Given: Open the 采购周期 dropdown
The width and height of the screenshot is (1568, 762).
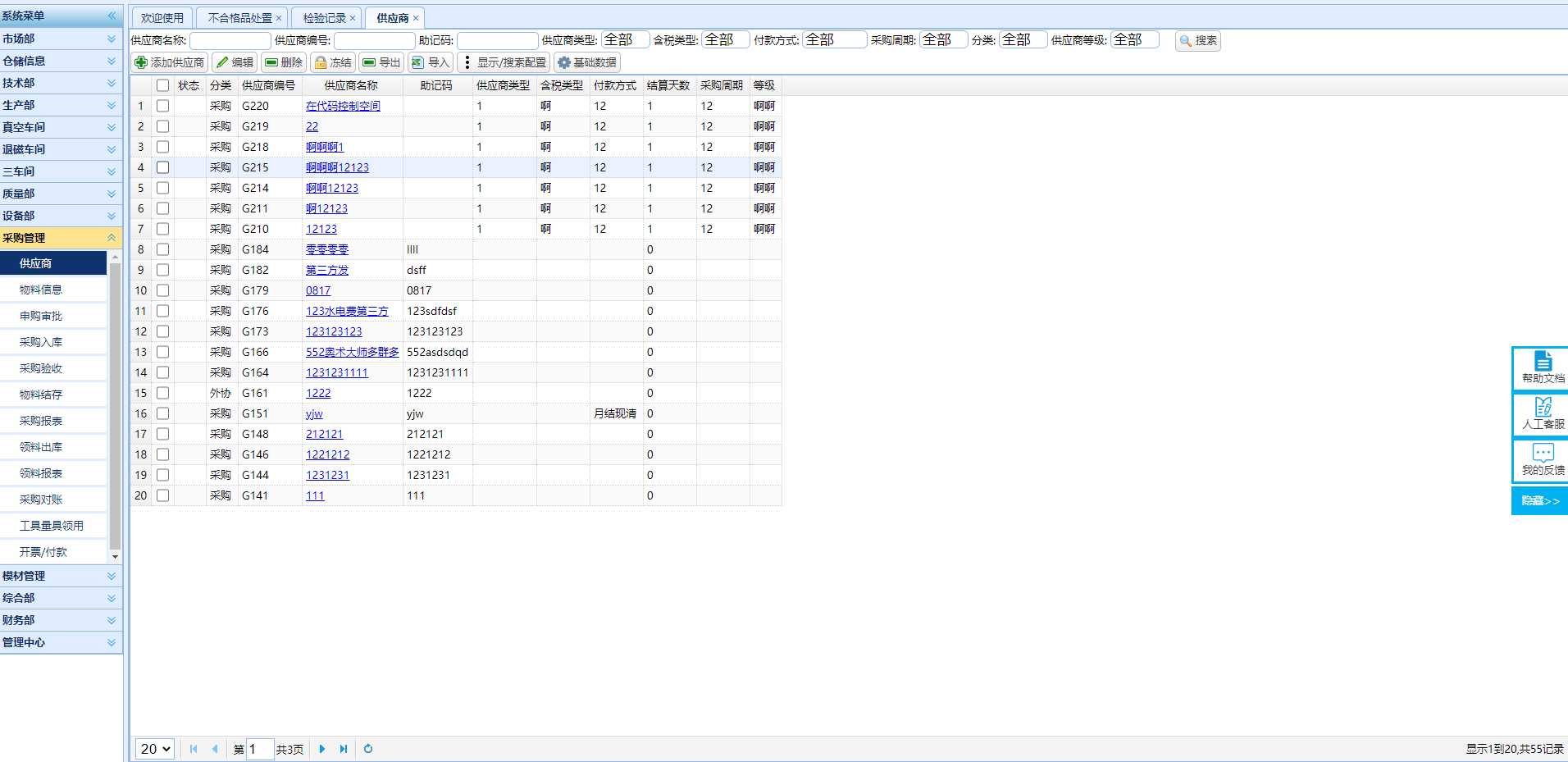Looking at the screenshot, I should click(x=943, y=39).
